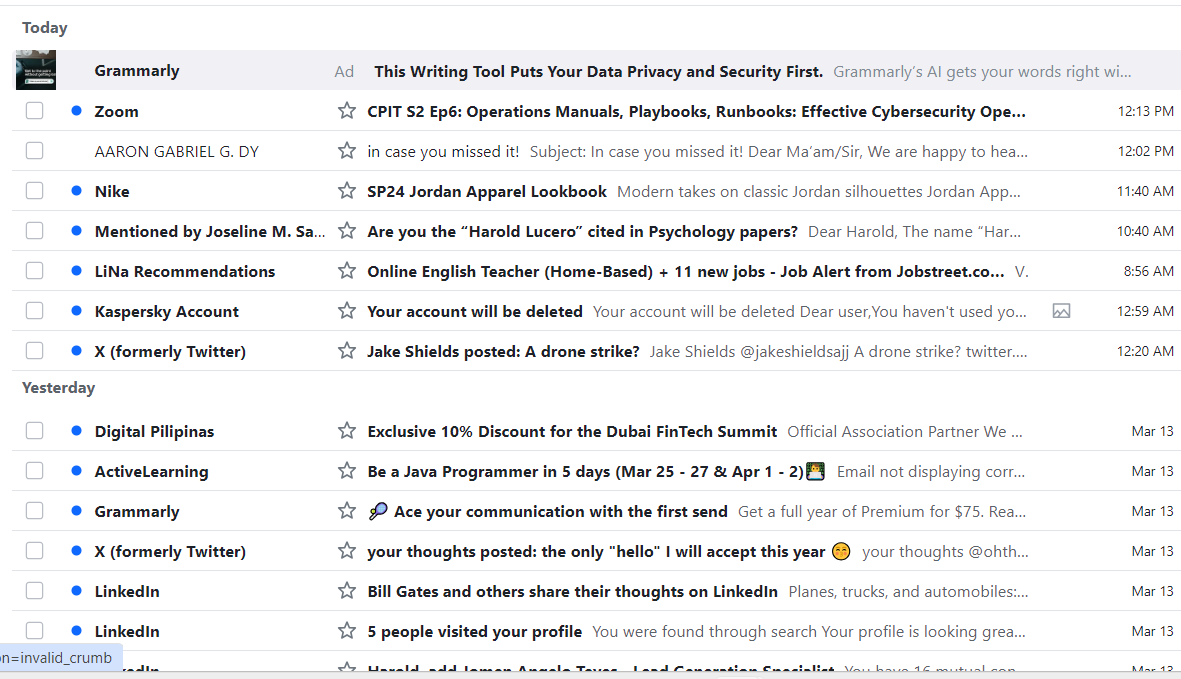The height and width of the screenshot is (679, 1181).
Task: Star the ActiveLearning Java Programmer email
Action: tap(347, 471)
